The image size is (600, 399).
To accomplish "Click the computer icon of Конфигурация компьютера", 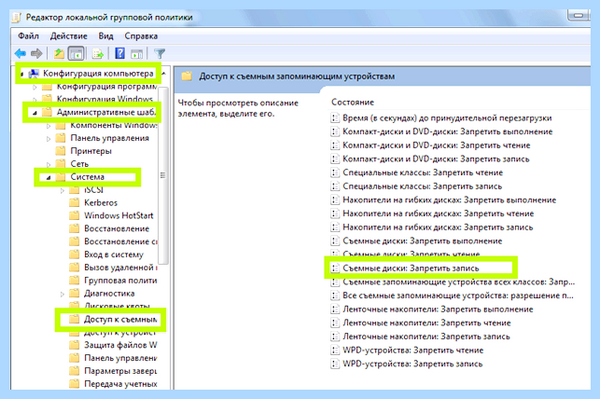I will 34,73.
